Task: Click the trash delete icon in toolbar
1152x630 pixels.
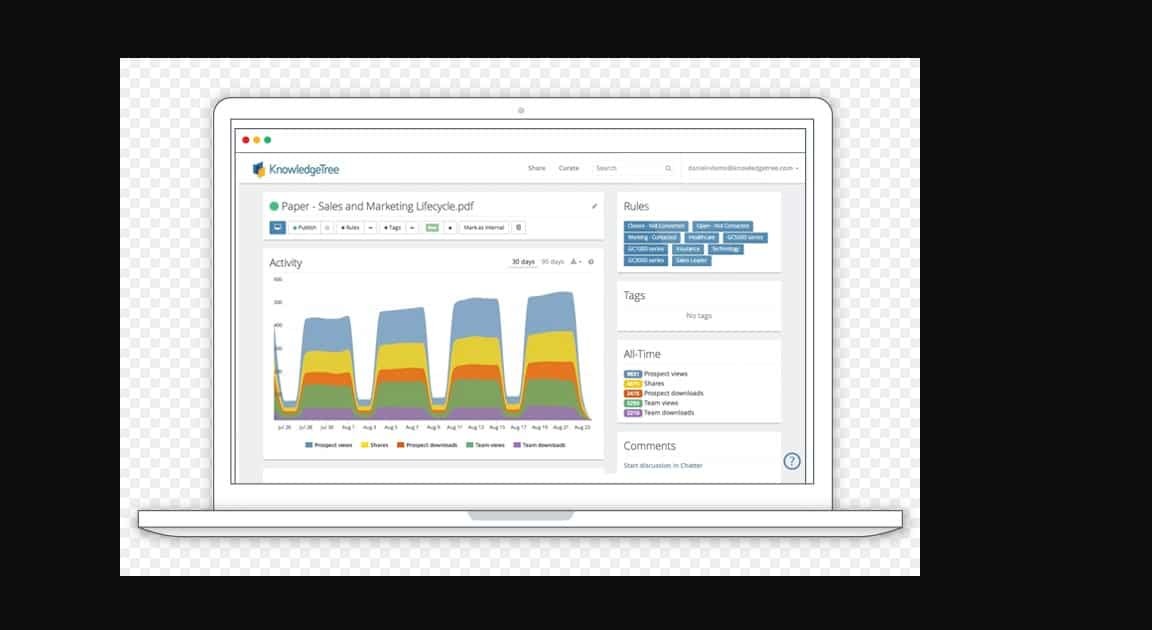Action: pyautogui.click(x=518, y=228)
